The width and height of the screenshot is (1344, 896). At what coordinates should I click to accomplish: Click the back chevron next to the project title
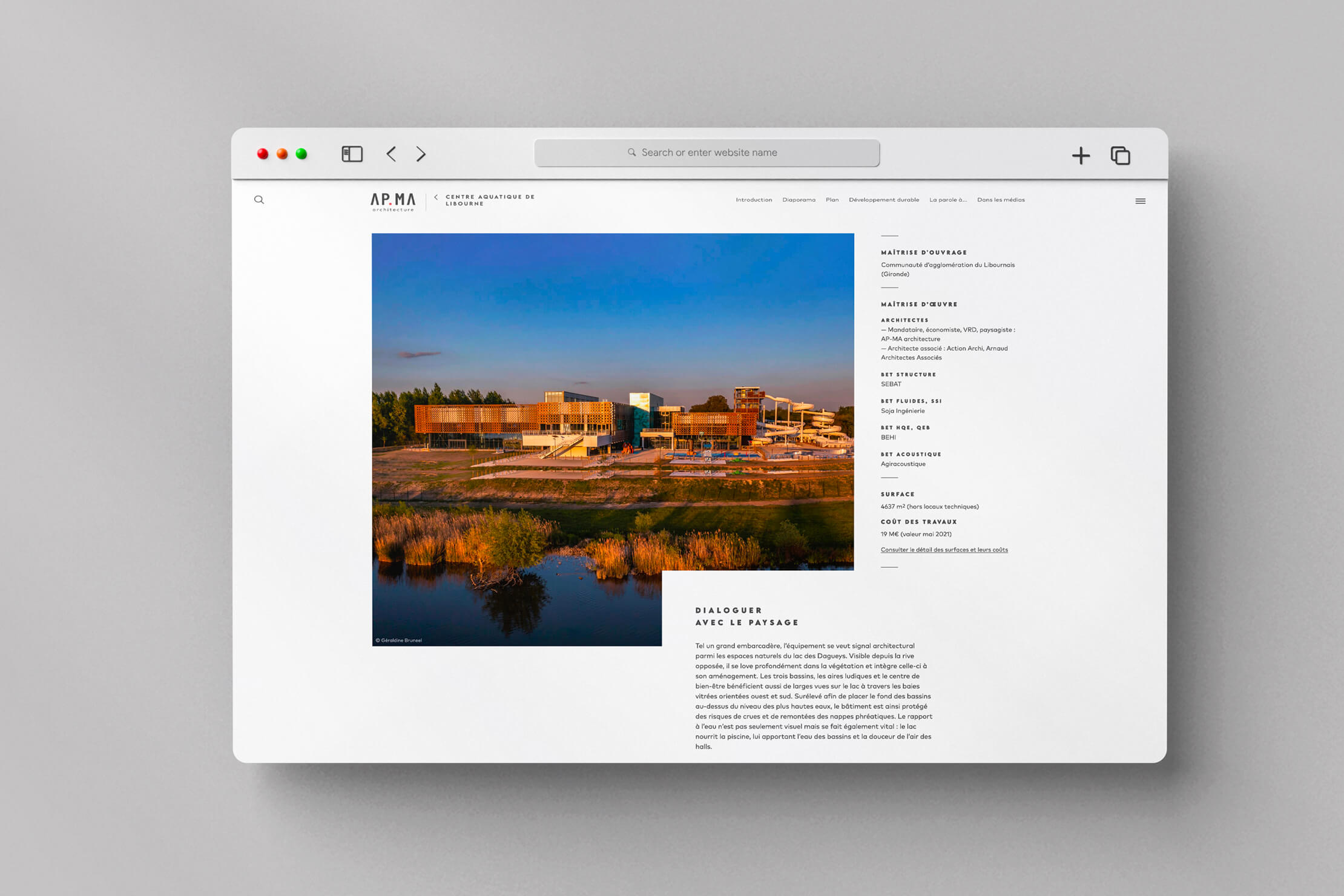coord(435,197)
